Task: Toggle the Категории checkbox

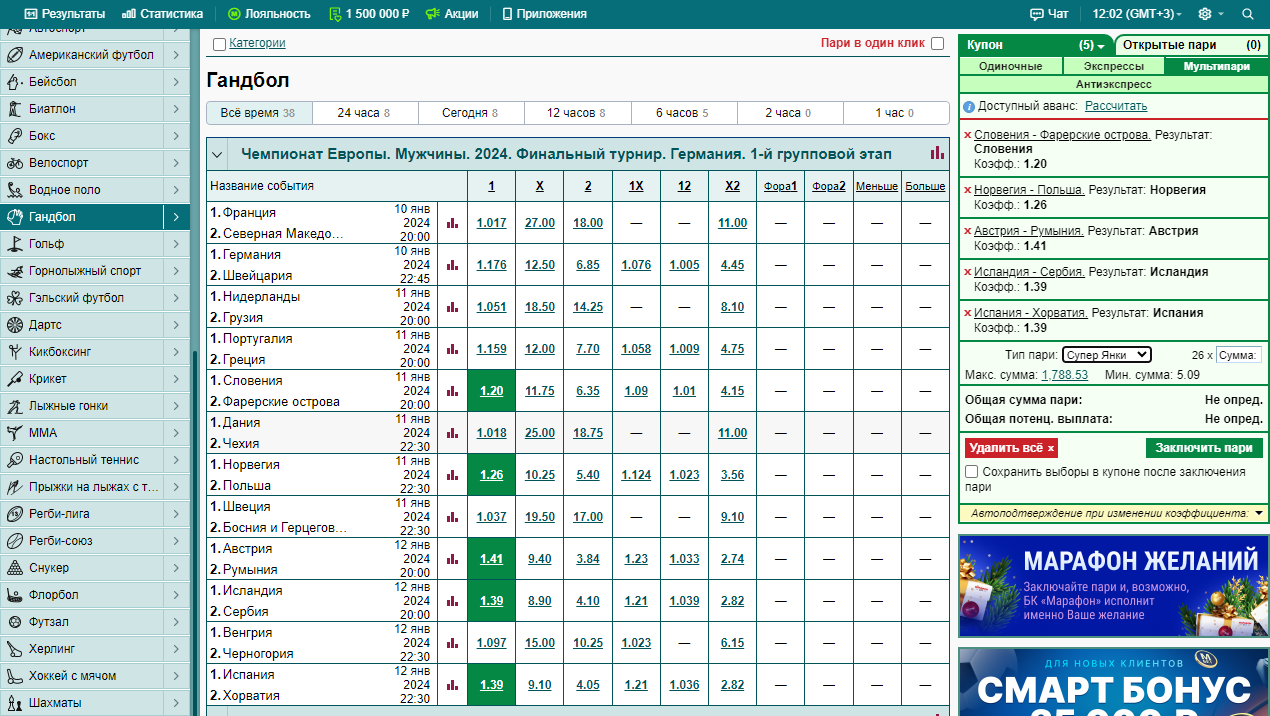Action: (219, 44)
